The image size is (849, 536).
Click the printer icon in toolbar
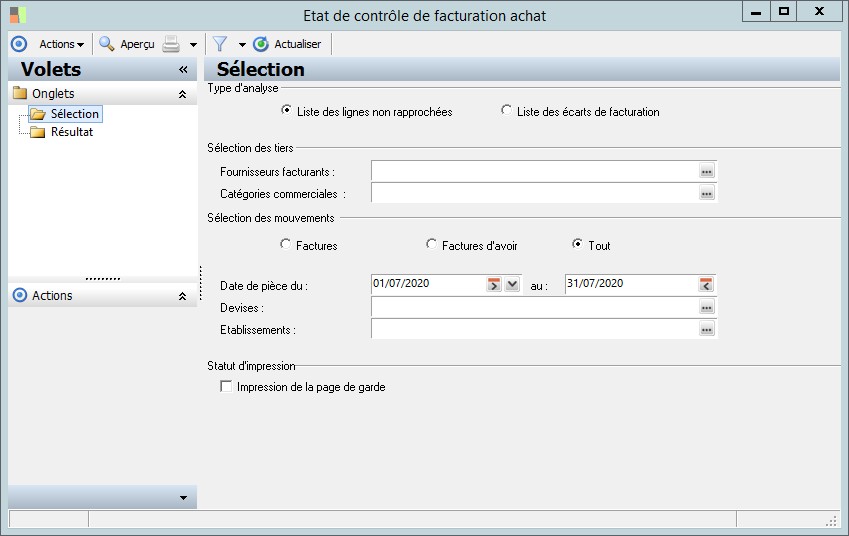[x=172, y=44]
